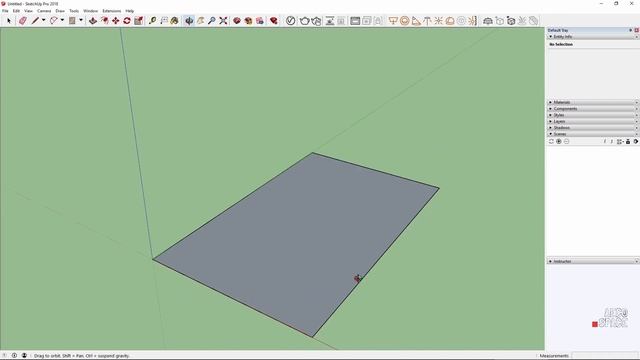Select the Rectangle shape tool
The height and width of the screenshot is (360, 640).
coord(72,20)
